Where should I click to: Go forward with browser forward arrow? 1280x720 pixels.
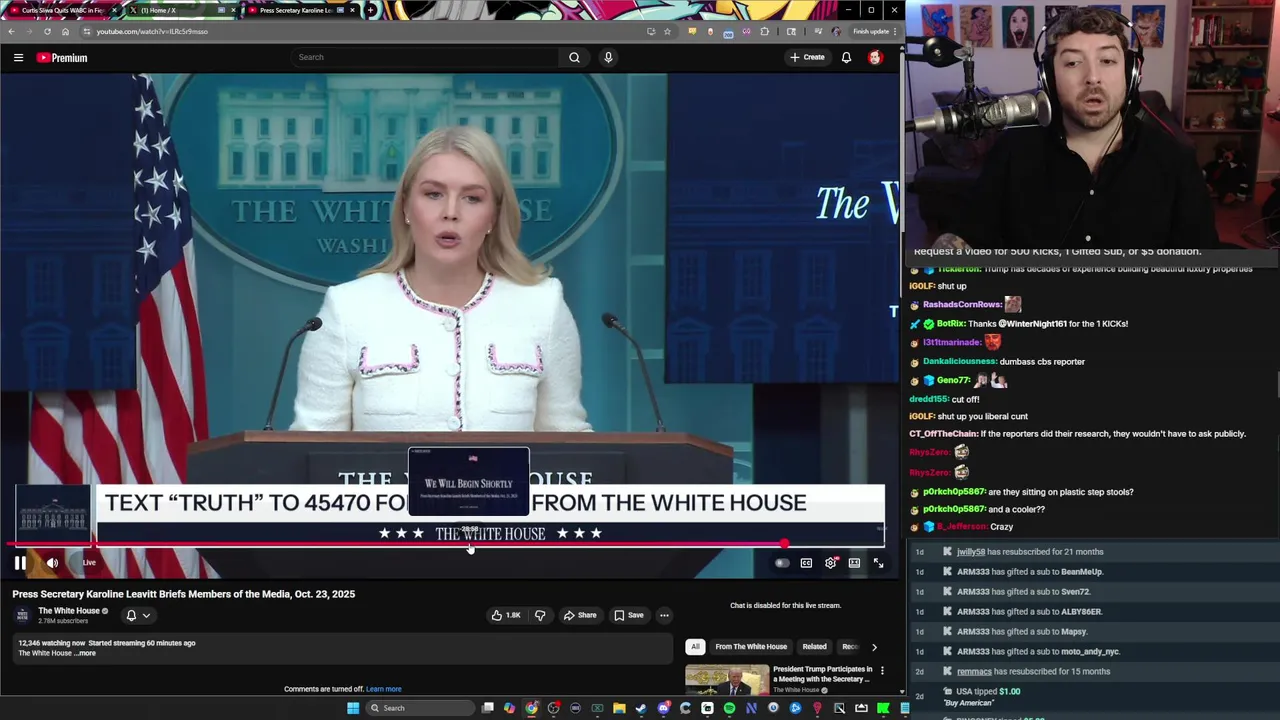coord(29,31)
